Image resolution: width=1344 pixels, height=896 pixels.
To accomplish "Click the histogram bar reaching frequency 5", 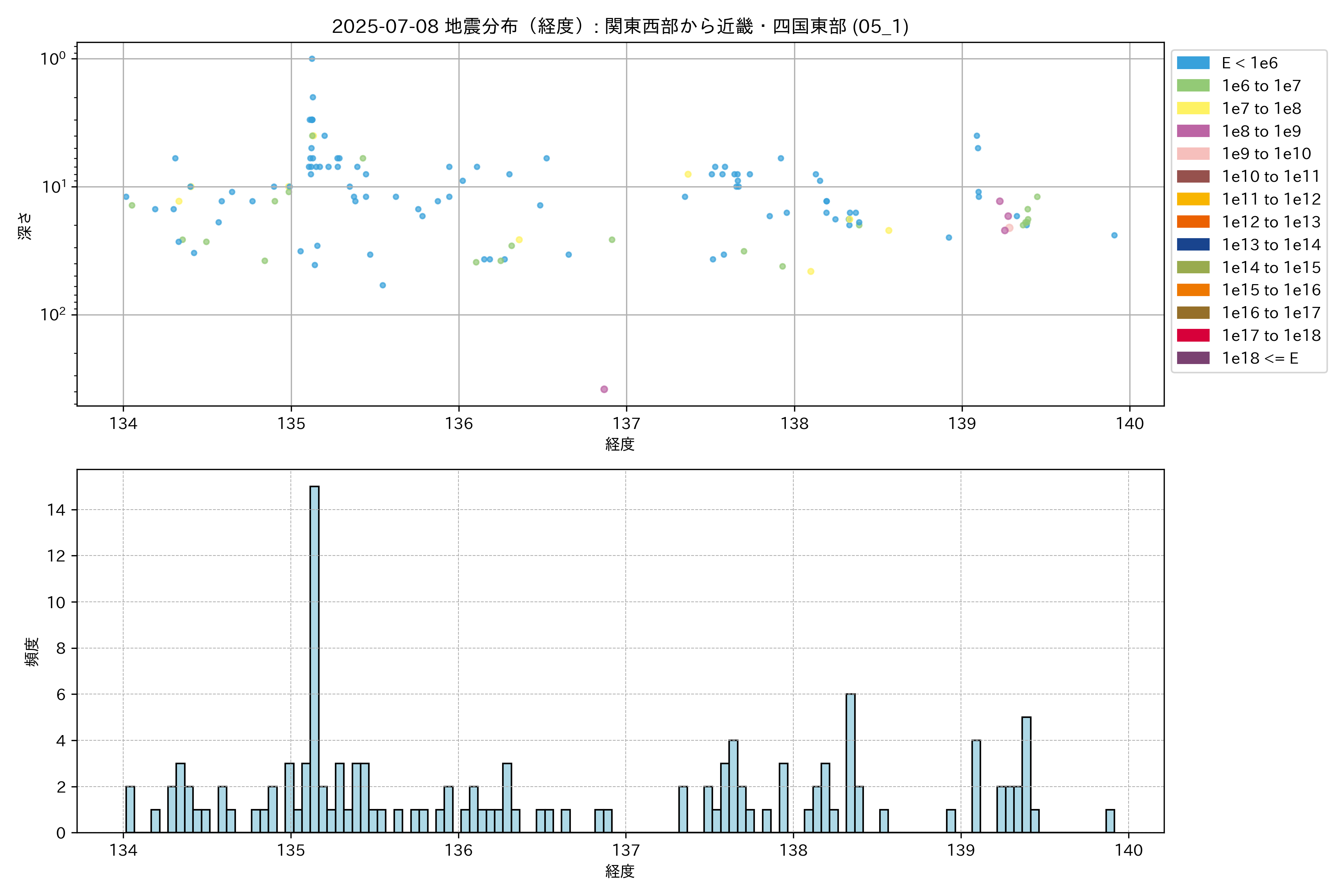I will pos(1026,774).
